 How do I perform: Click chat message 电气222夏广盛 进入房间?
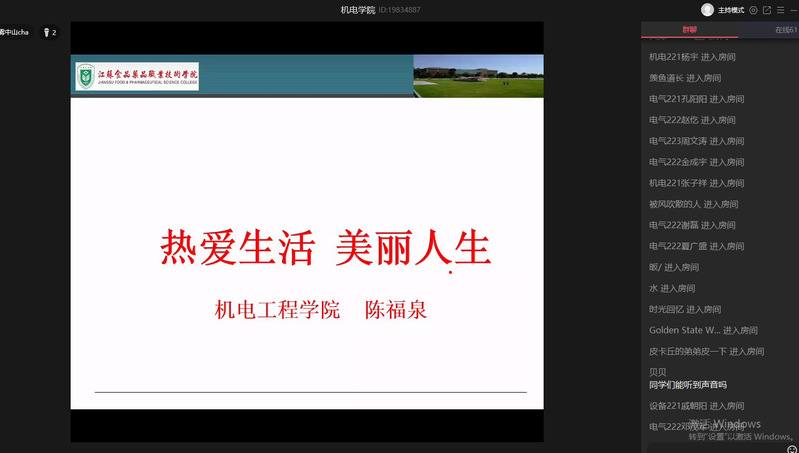pyautogui.click(x=697, y=246)
